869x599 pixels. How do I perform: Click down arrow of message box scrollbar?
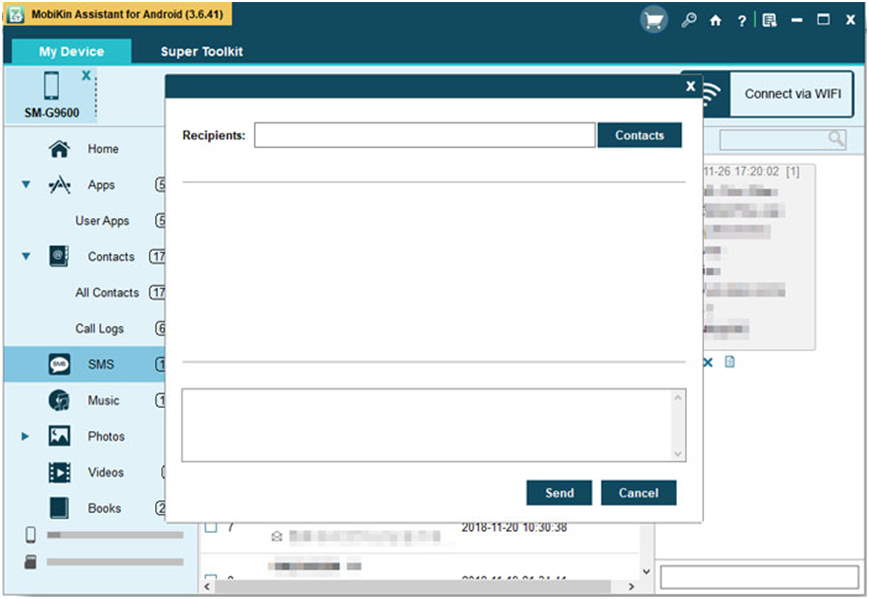click(x=679, y=454)
